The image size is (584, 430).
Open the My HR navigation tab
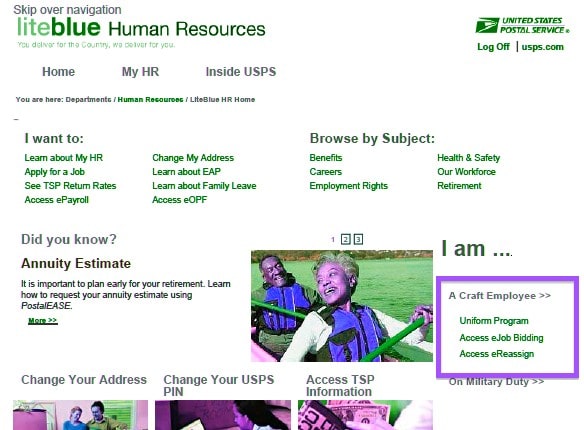click(140, 71)
